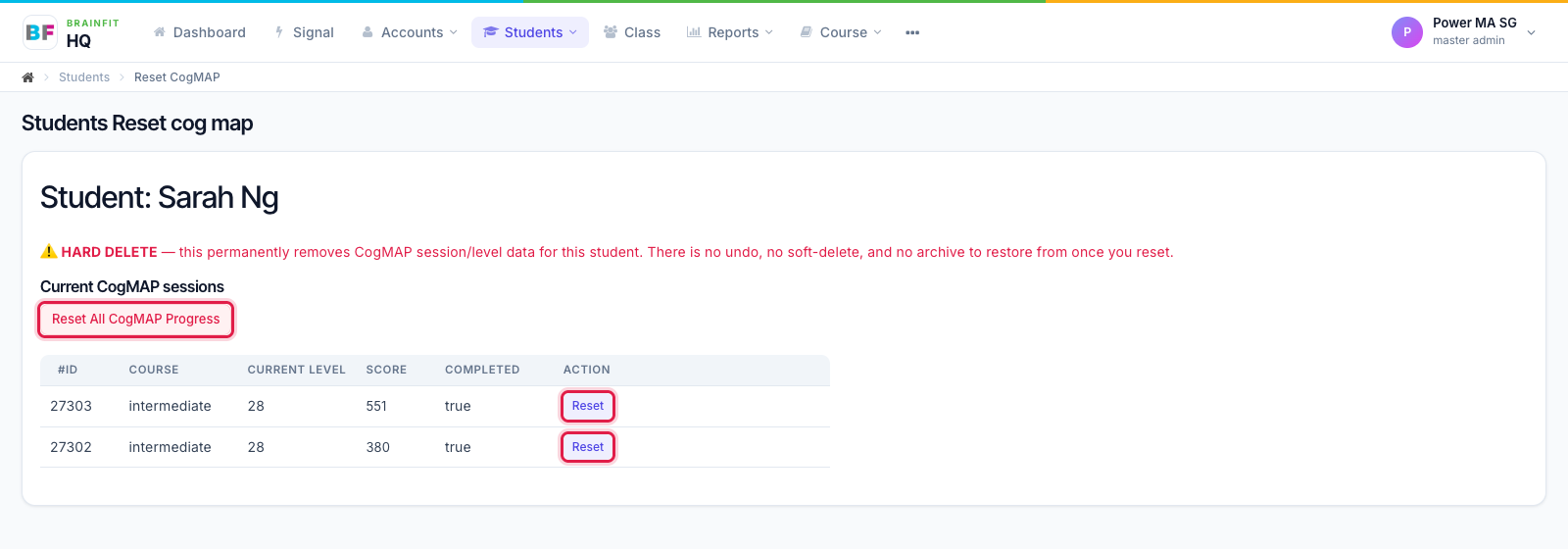The width and height of the screenshot is (1568, 549).
Task: Open the user profile dropdown arrow
Action: (1532, 32)
